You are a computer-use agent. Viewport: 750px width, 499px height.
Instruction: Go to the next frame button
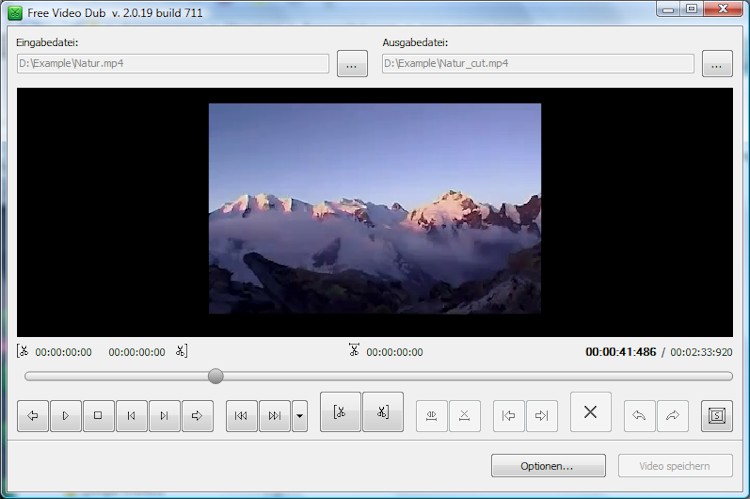165,416
